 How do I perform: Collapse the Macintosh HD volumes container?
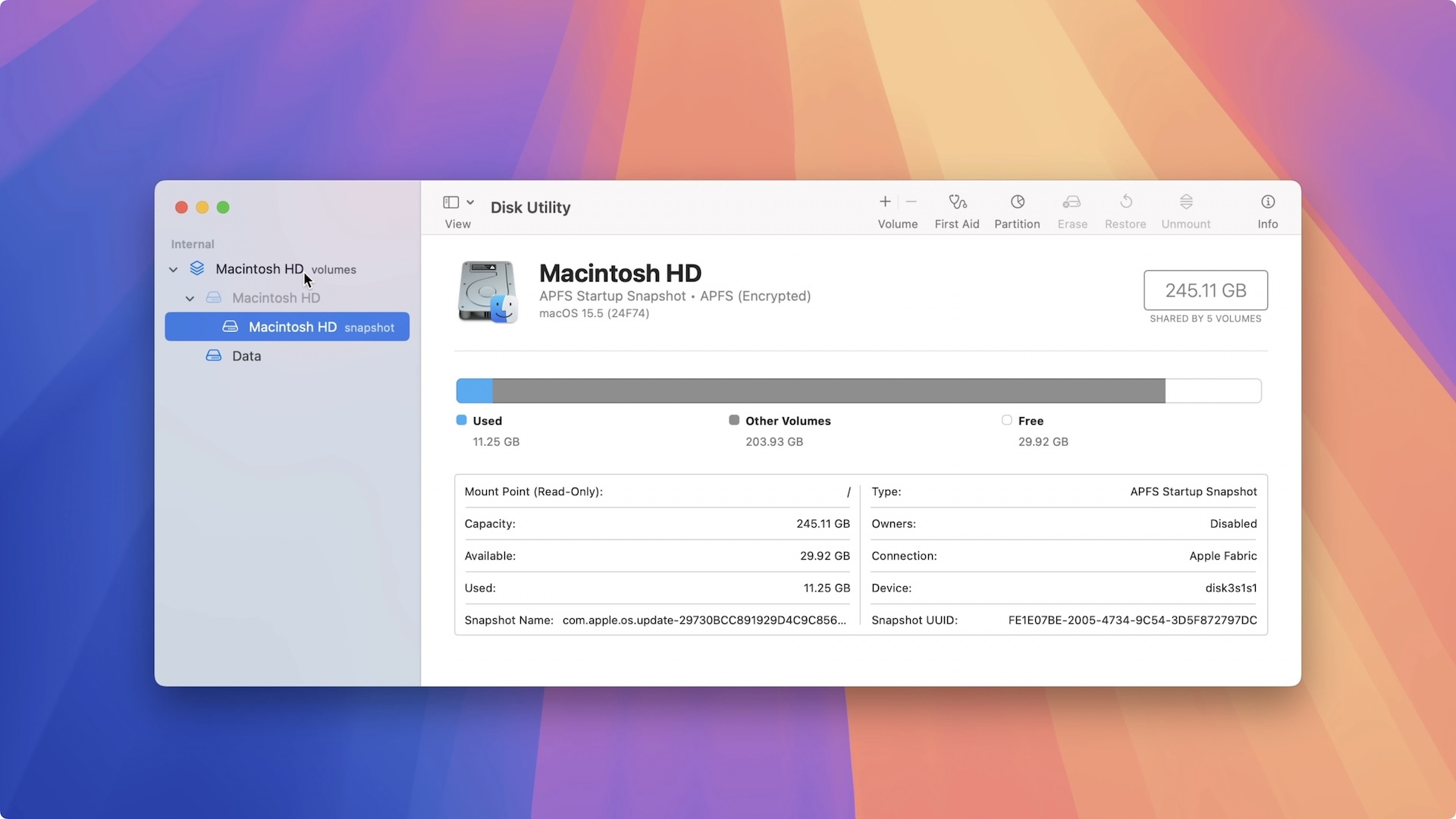tap(173, 269)
